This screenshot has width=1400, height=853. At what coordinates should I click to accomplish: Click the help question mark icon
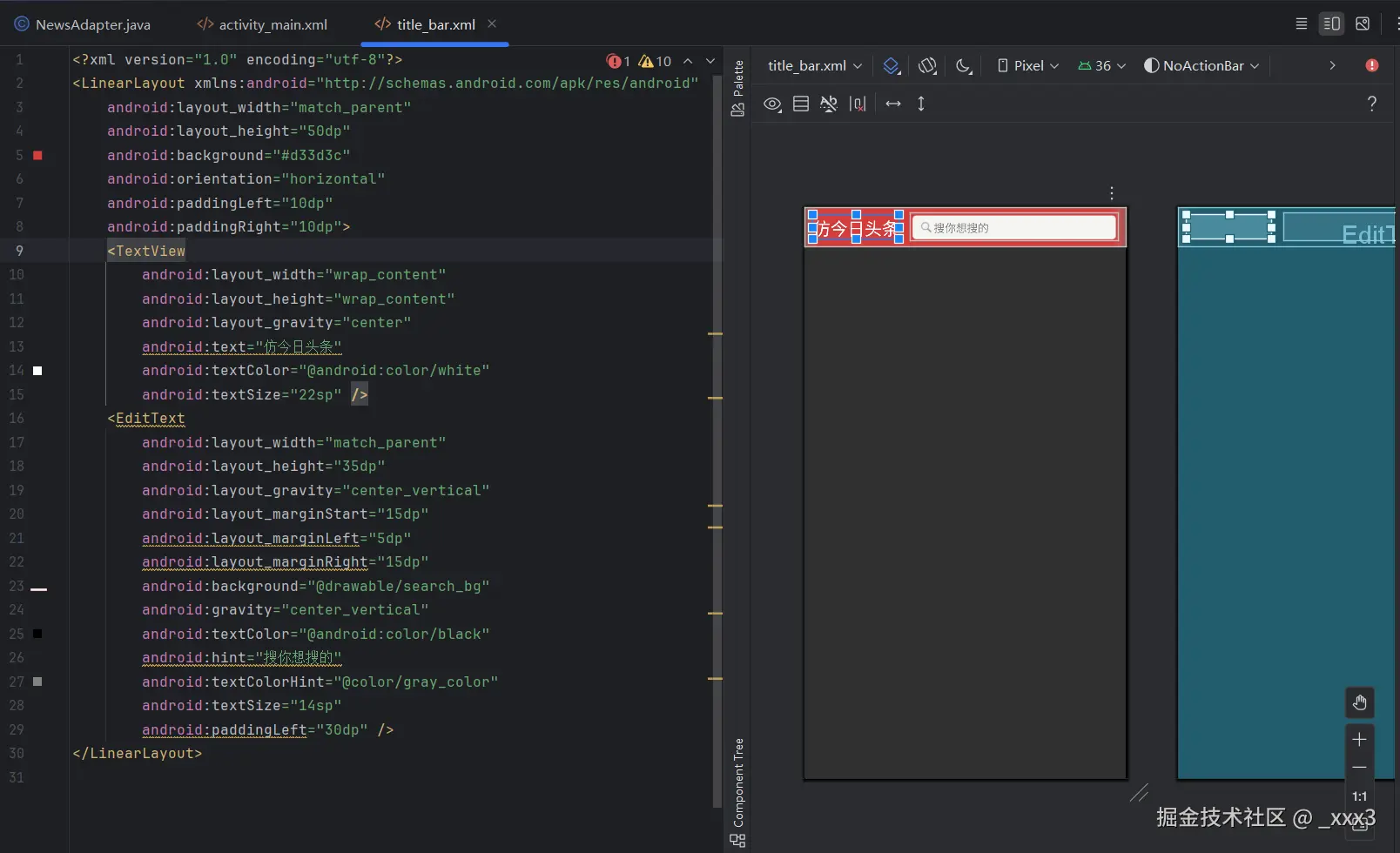[1372, 104]
